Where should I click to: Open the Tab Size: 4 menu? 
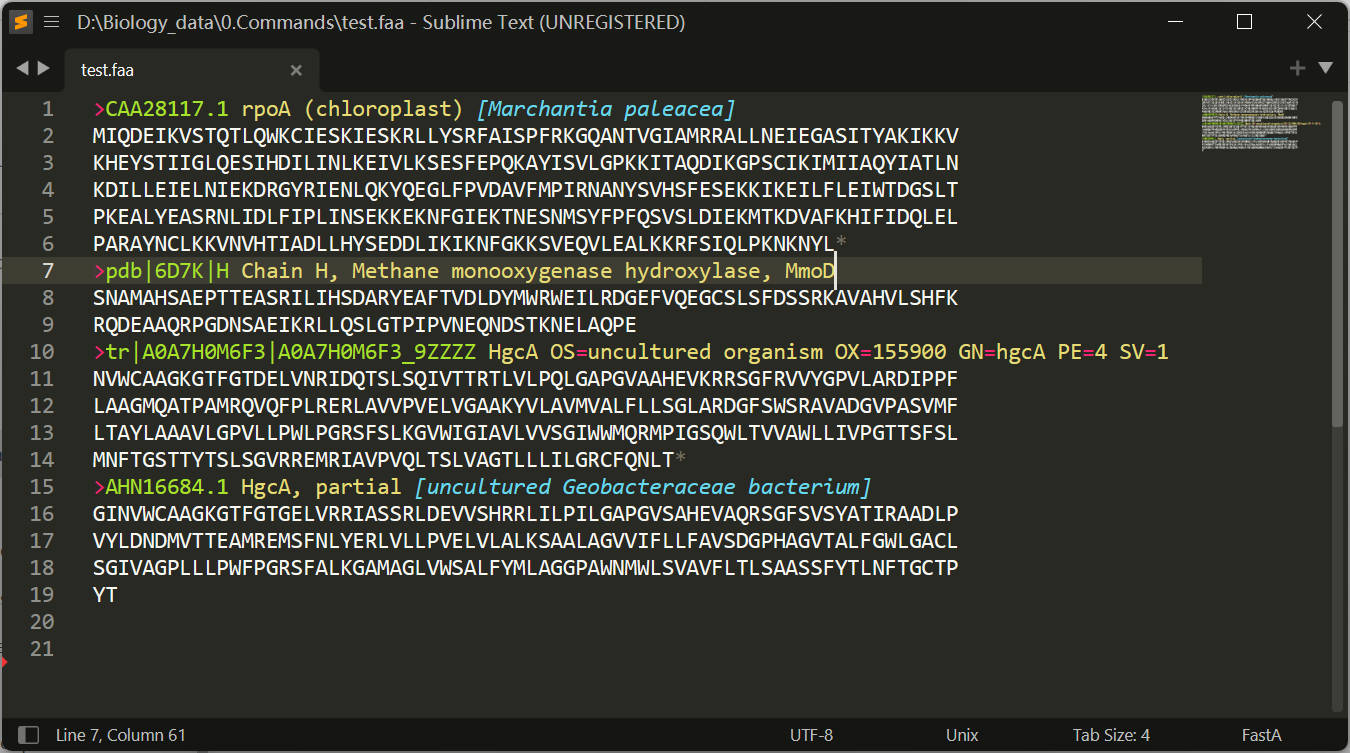click(1111, 735)
